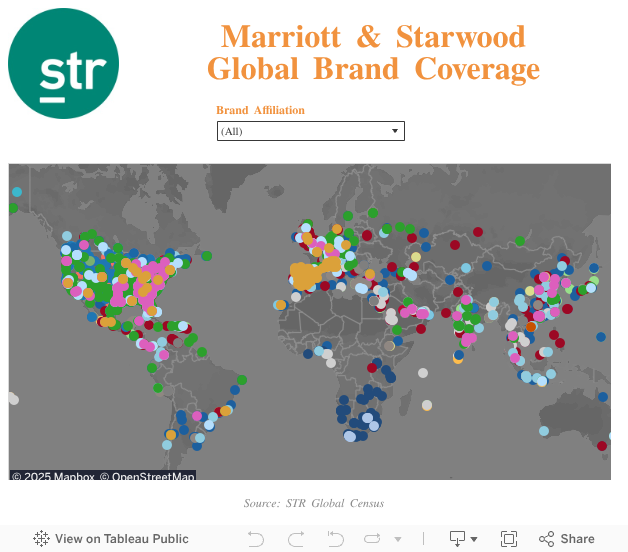The image size is (628, 552).
Task: Expand the refresh options arrow
Action: (397, 539)
